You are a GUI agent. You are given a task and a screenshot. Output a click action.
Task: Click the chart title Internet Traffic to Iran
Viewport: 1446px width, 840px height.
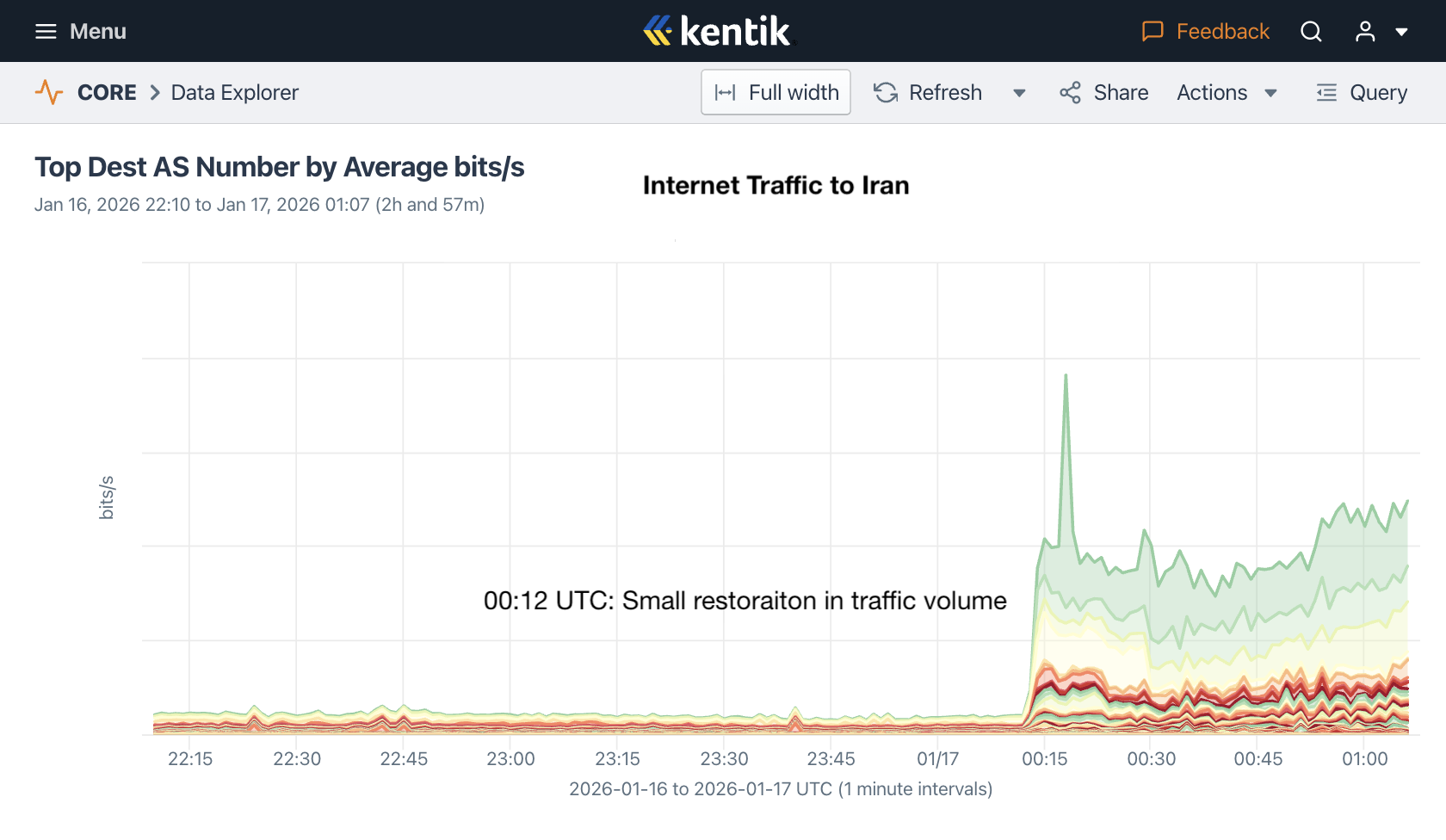click(776, 185)
